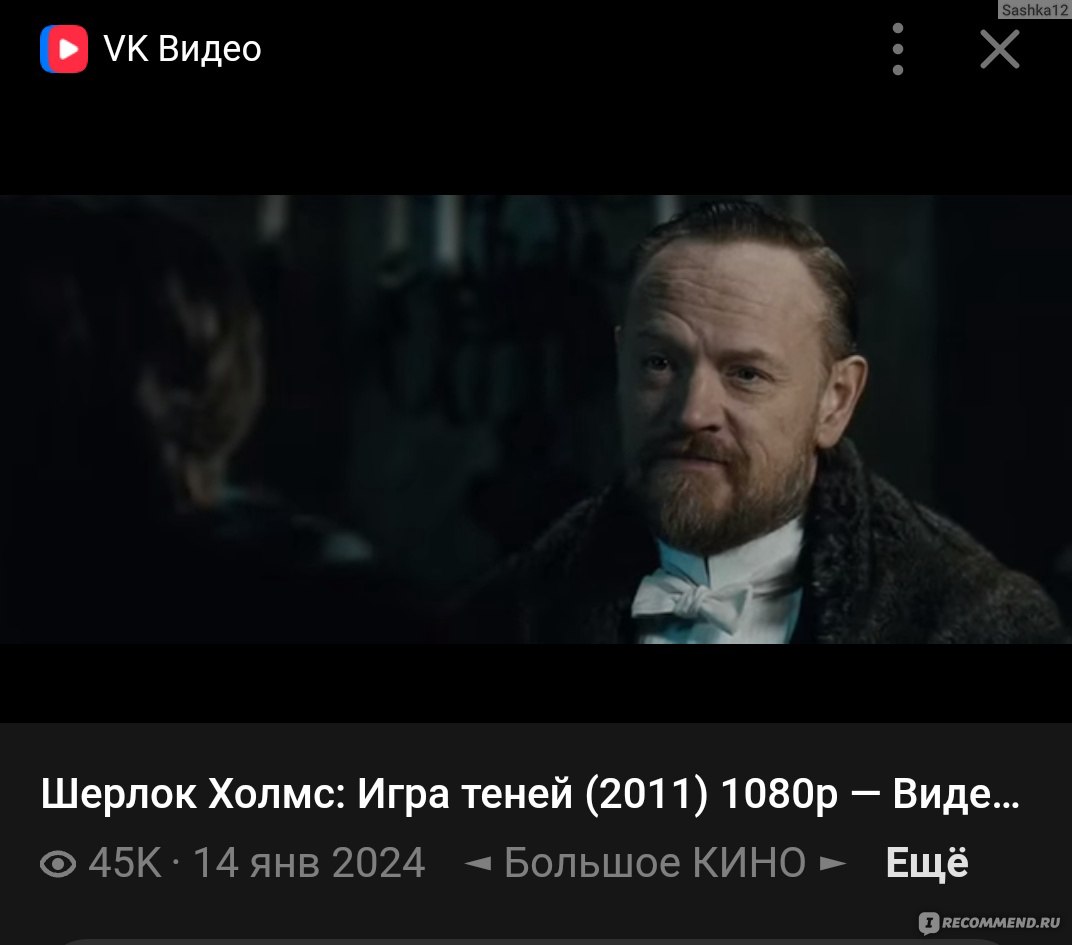Click the 1080p text in the video title
Screen dimensions: 1072x945
[779, 795]
